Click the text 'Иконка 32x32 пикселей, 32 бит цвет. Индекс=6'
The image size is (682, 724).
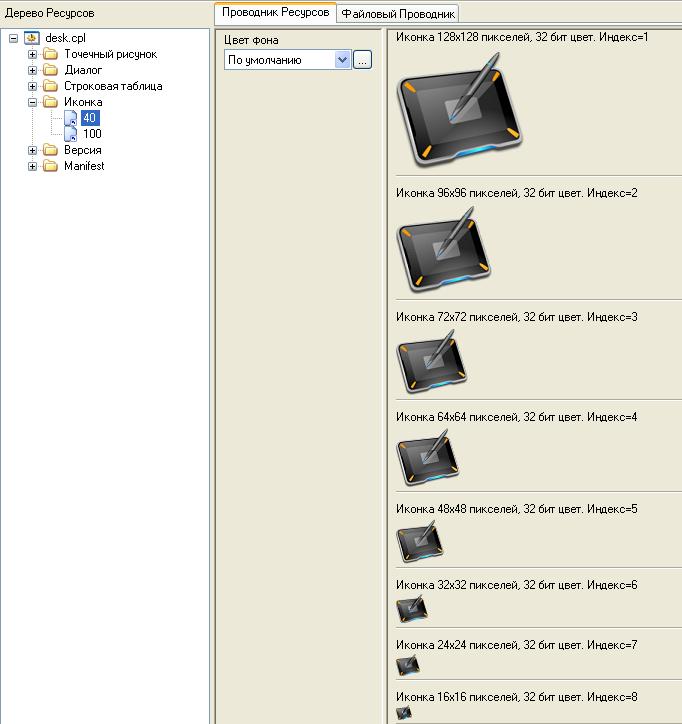(x=516, y=585)
